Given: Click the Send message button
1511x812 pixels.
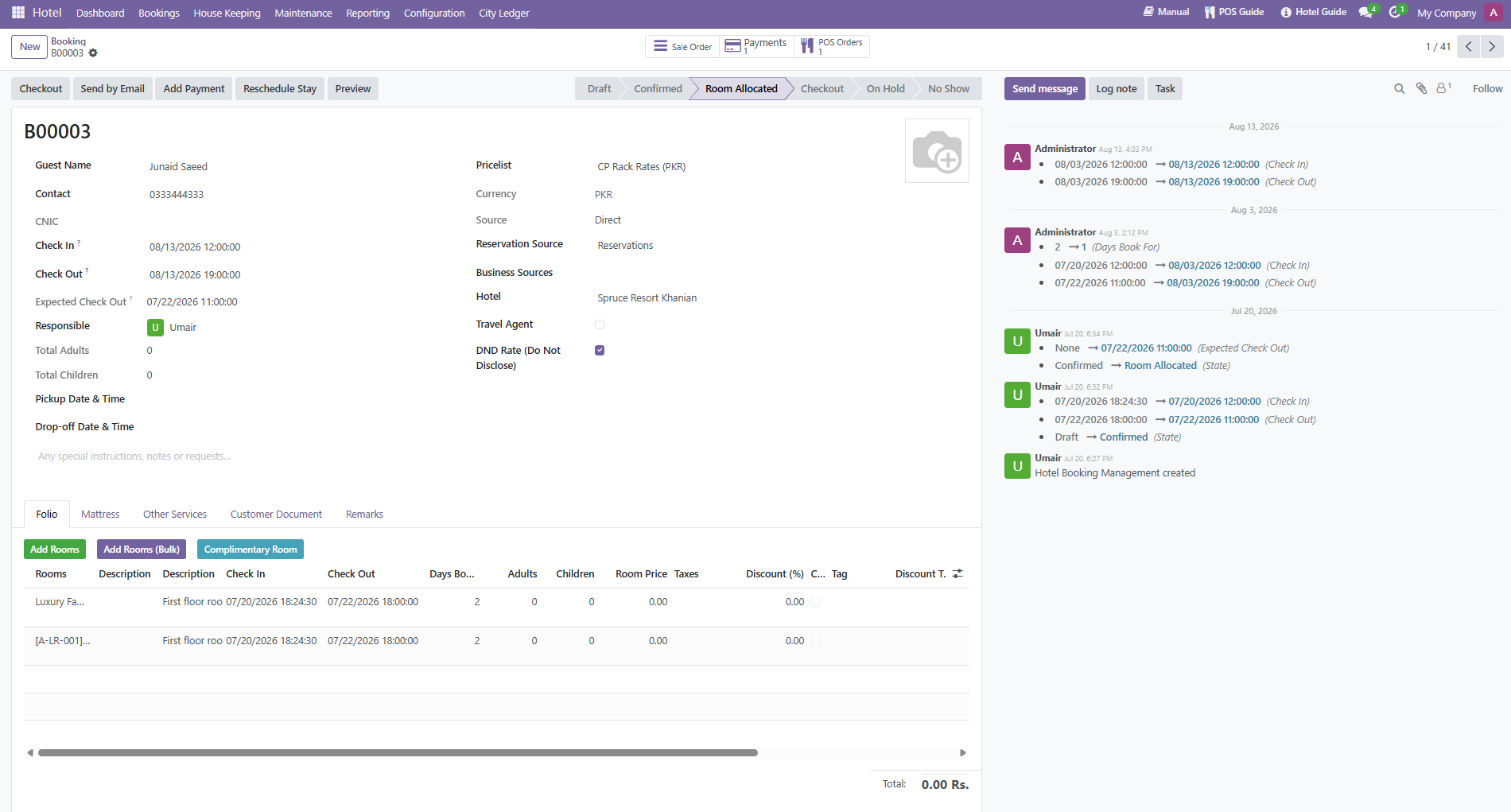Looking at the screenshot, I should [x=1045, y=89].
